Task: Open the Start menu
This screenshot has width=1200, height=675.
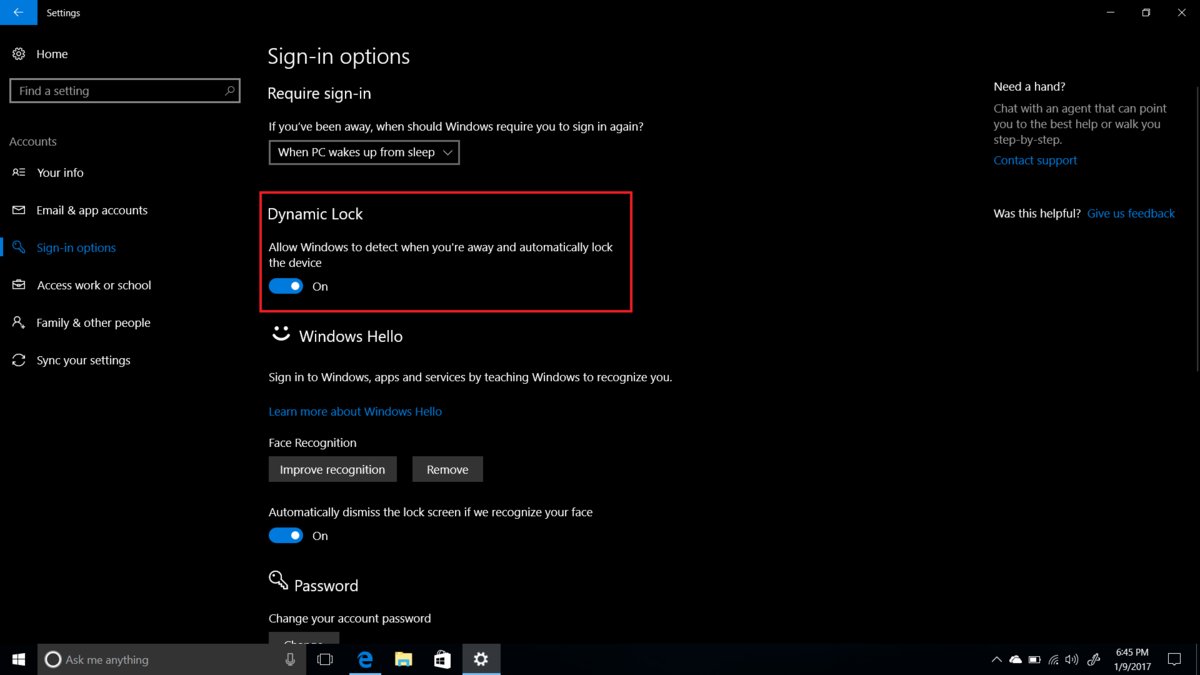Action: (18, 659)
